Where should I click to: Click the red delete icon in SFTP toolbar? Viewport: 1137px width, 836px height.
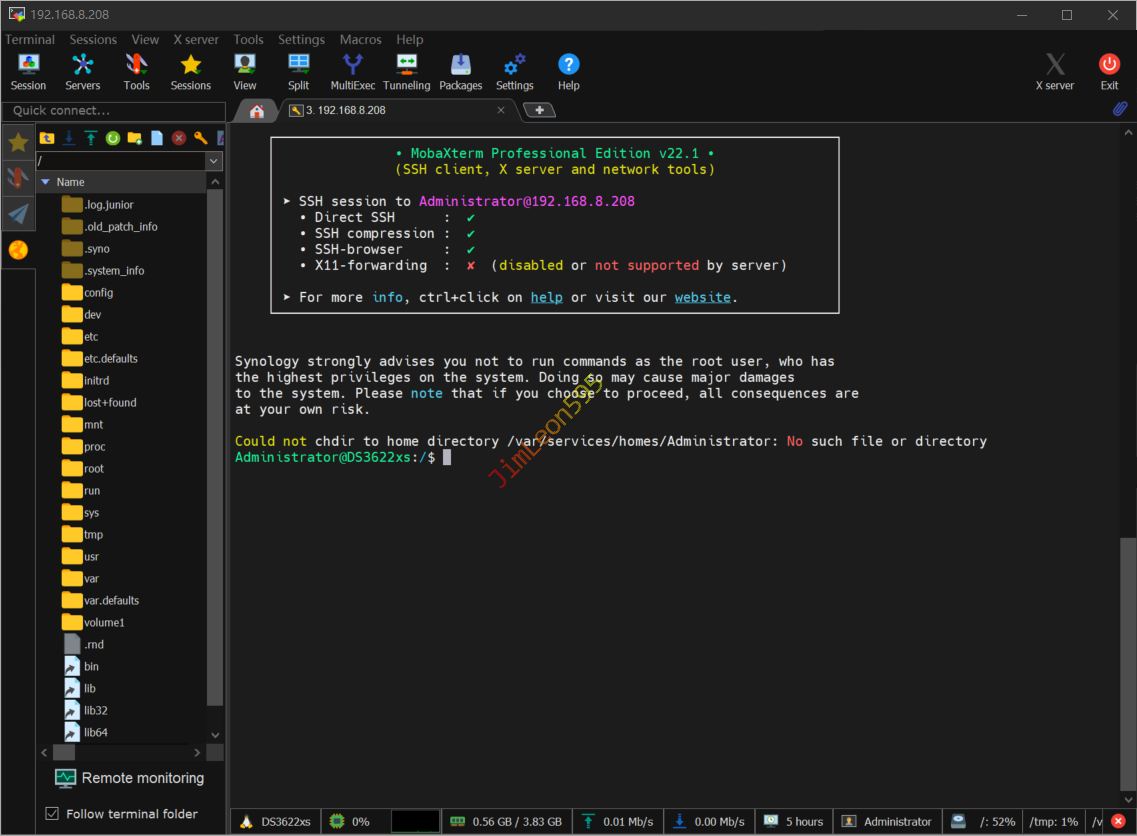click(179, 138)
